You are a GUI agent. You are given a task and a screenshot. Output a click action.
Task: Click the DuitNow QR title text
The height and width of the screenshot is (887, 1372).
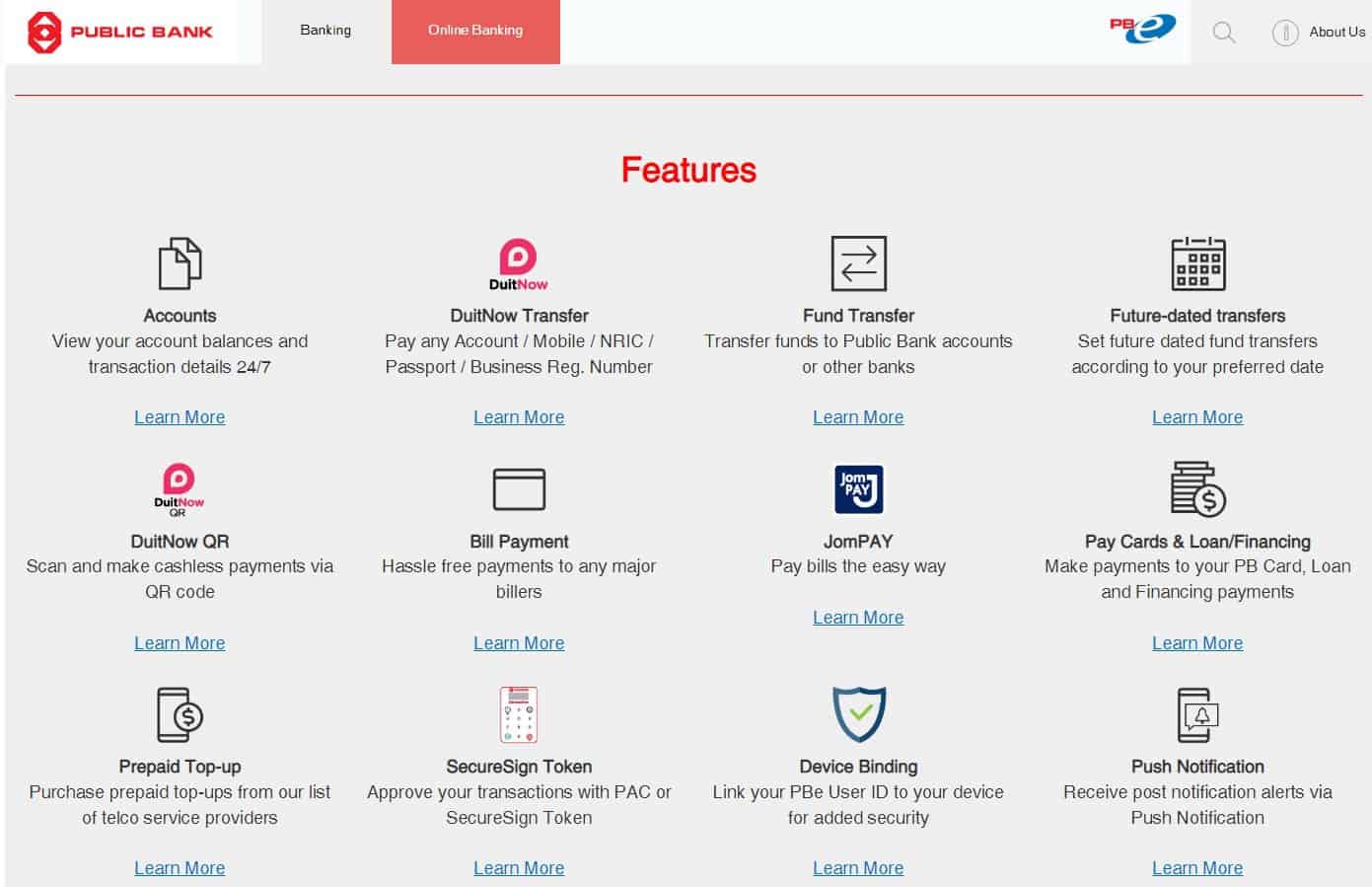coord(180,542)
